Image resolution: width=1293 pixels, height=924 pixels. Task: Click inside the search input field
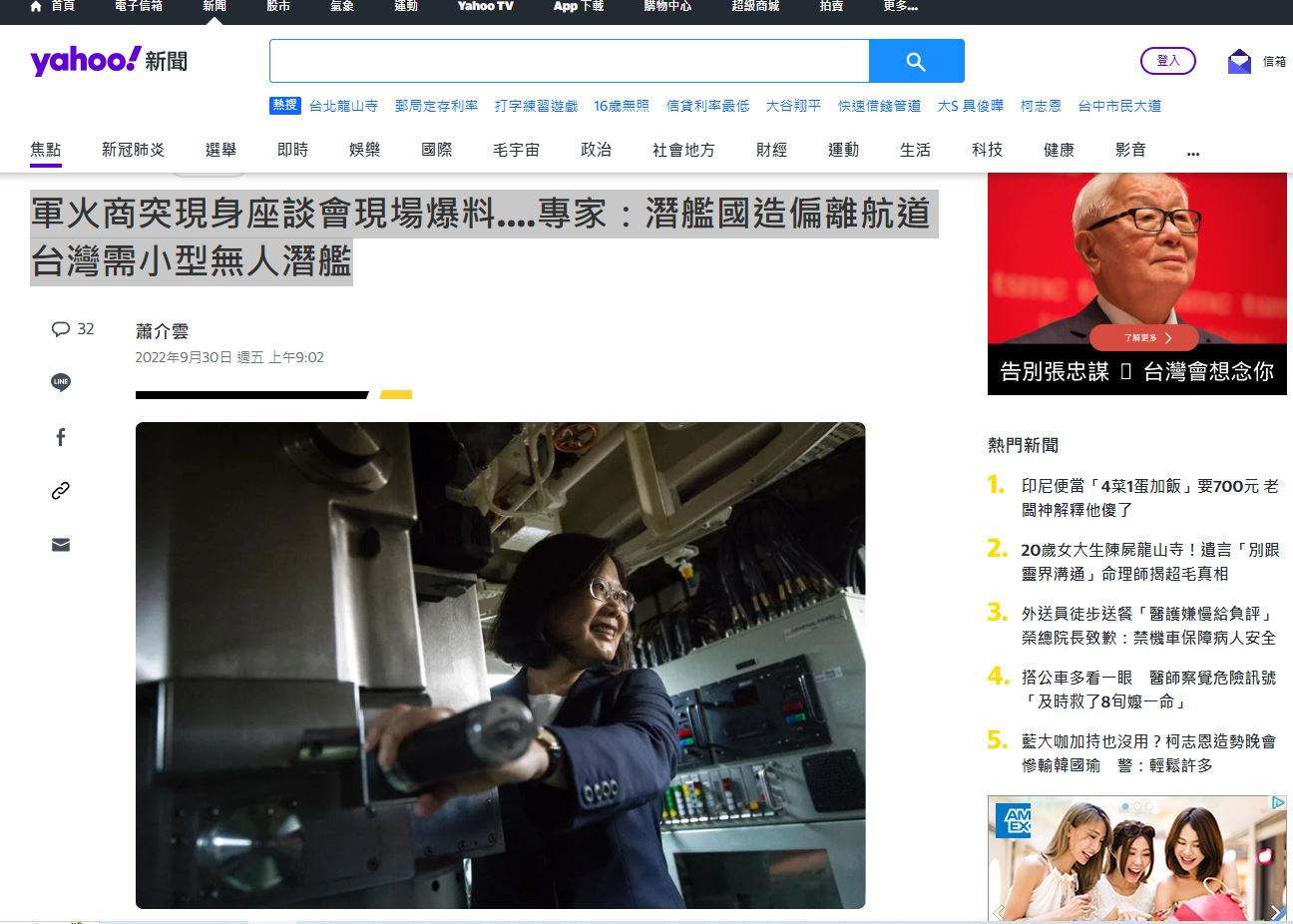tap(570, 61)
